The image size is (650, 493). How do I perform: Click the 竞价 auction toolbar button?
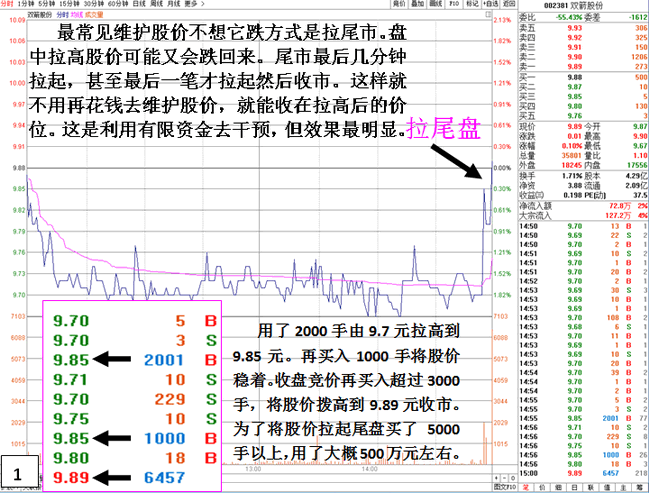pos(399,5)
